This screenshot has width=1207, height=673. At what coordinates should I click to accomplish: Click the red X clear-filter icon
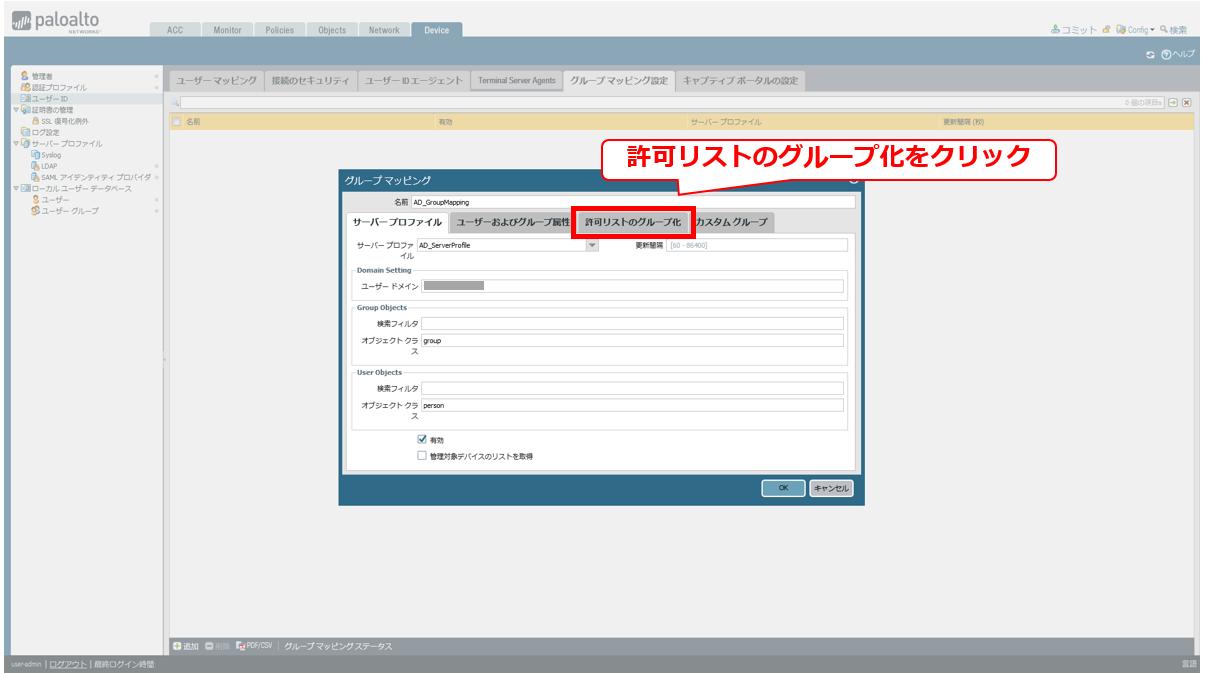pos(1187,102)
